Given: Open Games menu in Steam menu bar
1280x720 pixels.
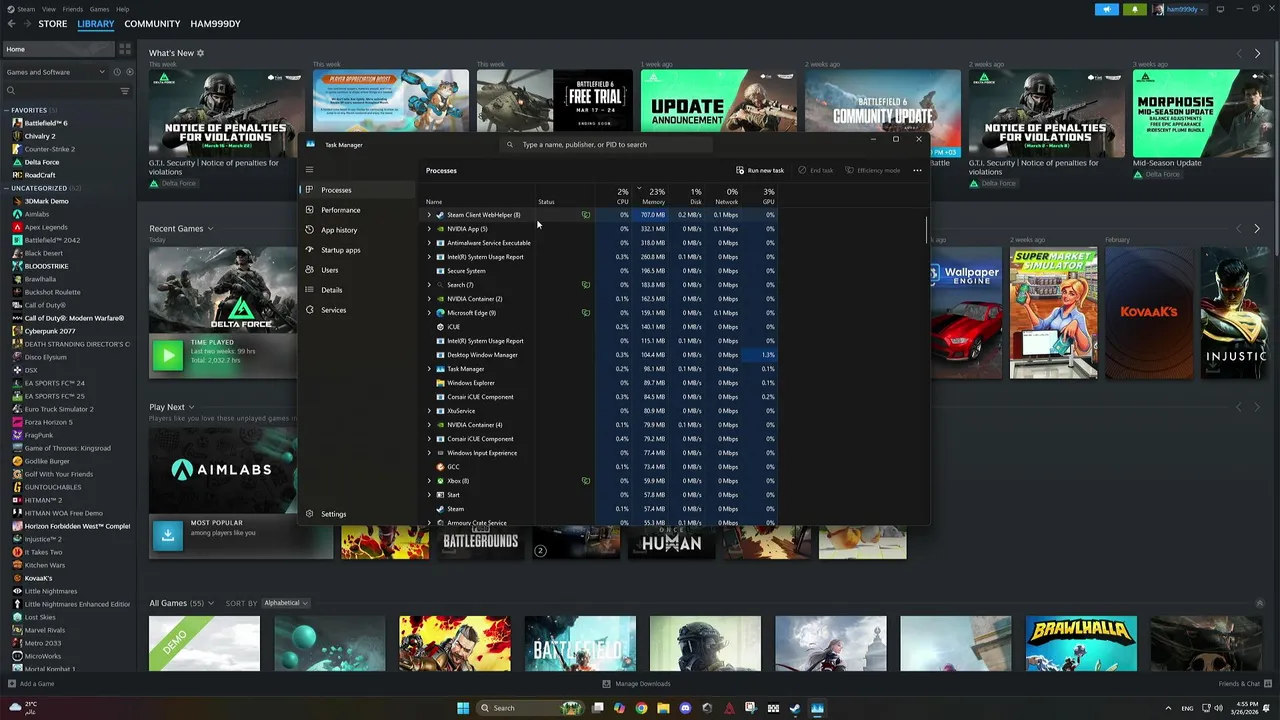Looking at the screenshot, I should pyautogui.click(x=99, y=9).
